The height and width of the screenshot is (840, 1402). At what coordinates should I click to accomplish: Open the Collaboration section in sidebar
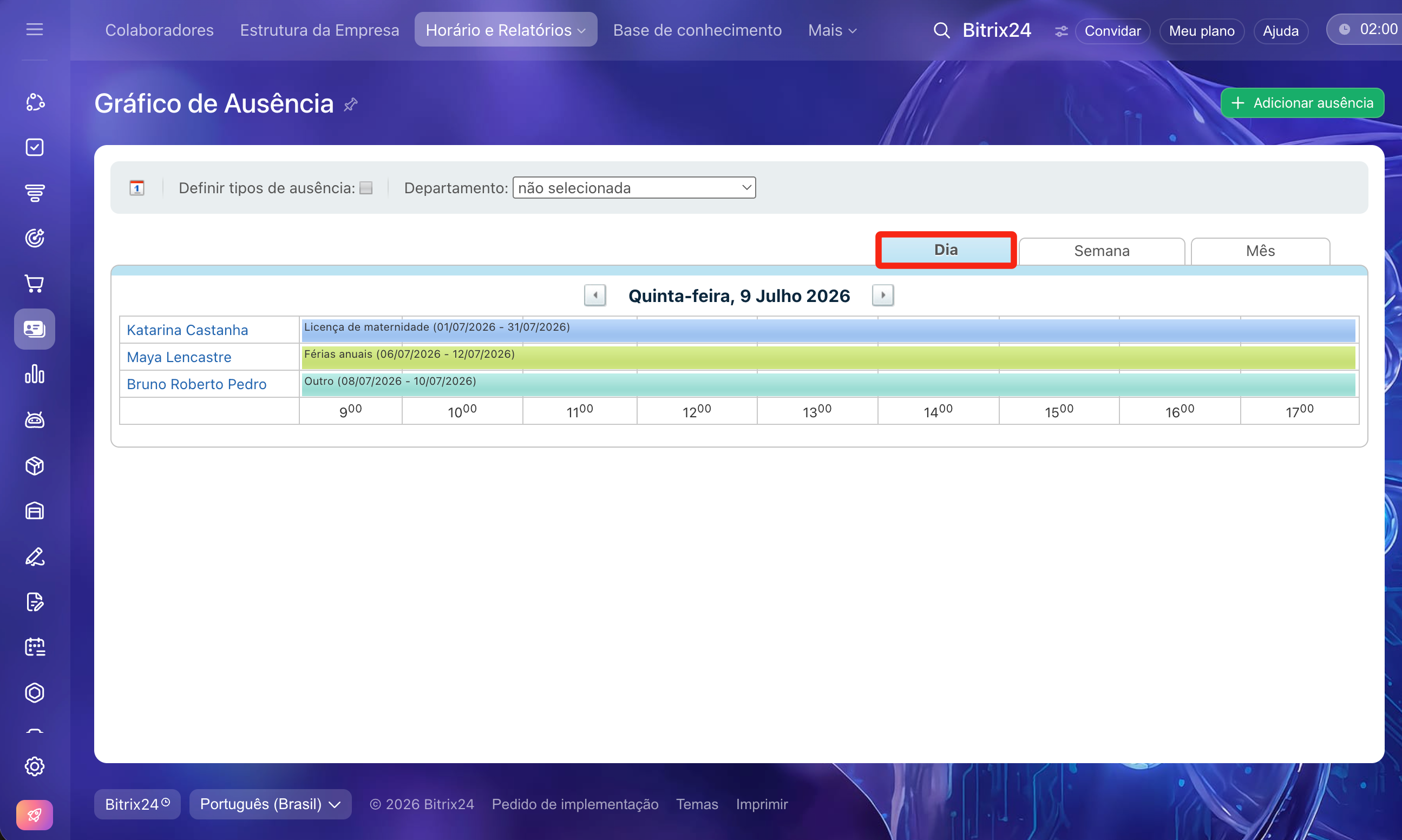[x=35, y=102]
